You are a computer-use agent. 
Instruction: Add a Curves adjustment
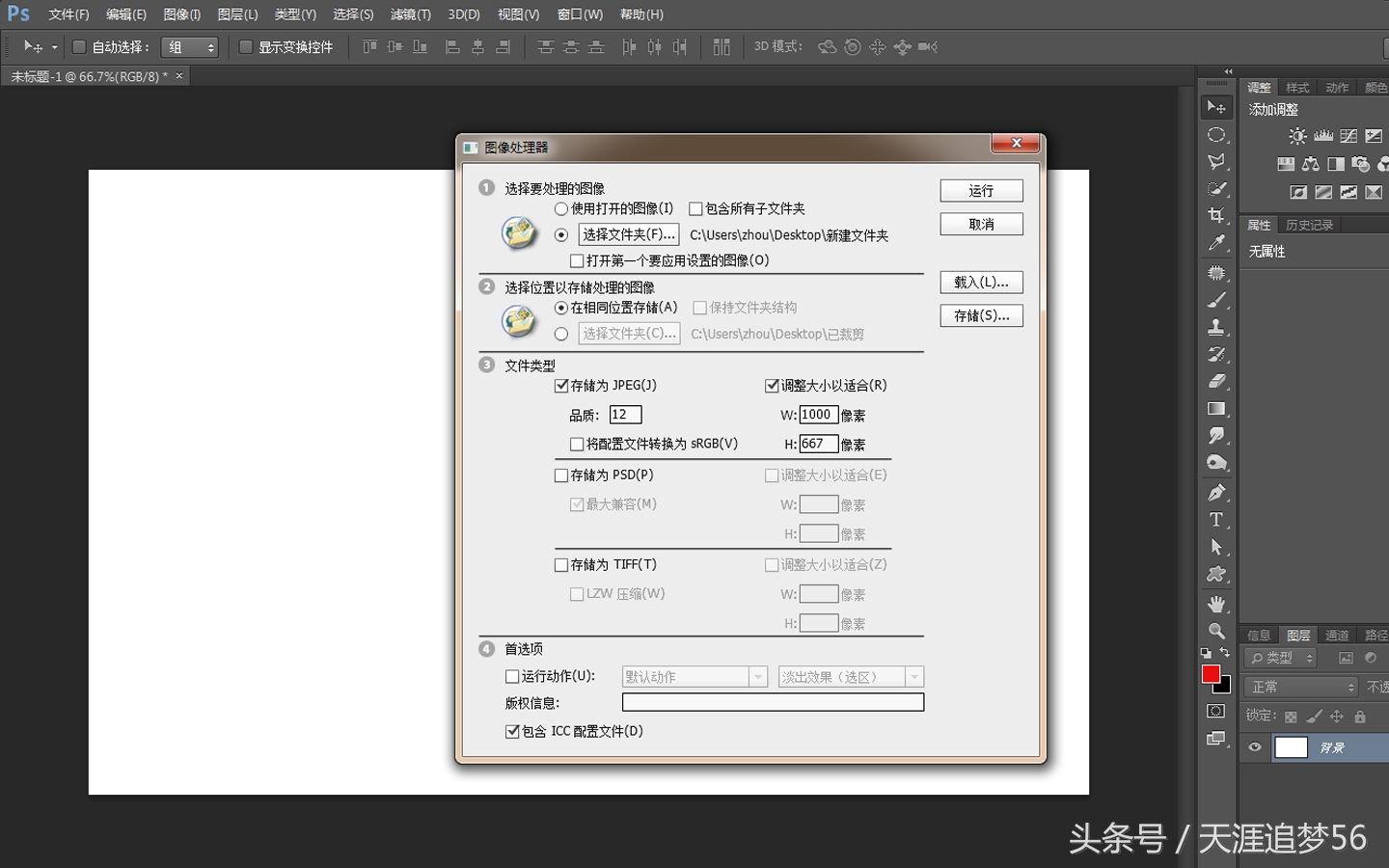pyautogui.click(x=1348, y=136)
